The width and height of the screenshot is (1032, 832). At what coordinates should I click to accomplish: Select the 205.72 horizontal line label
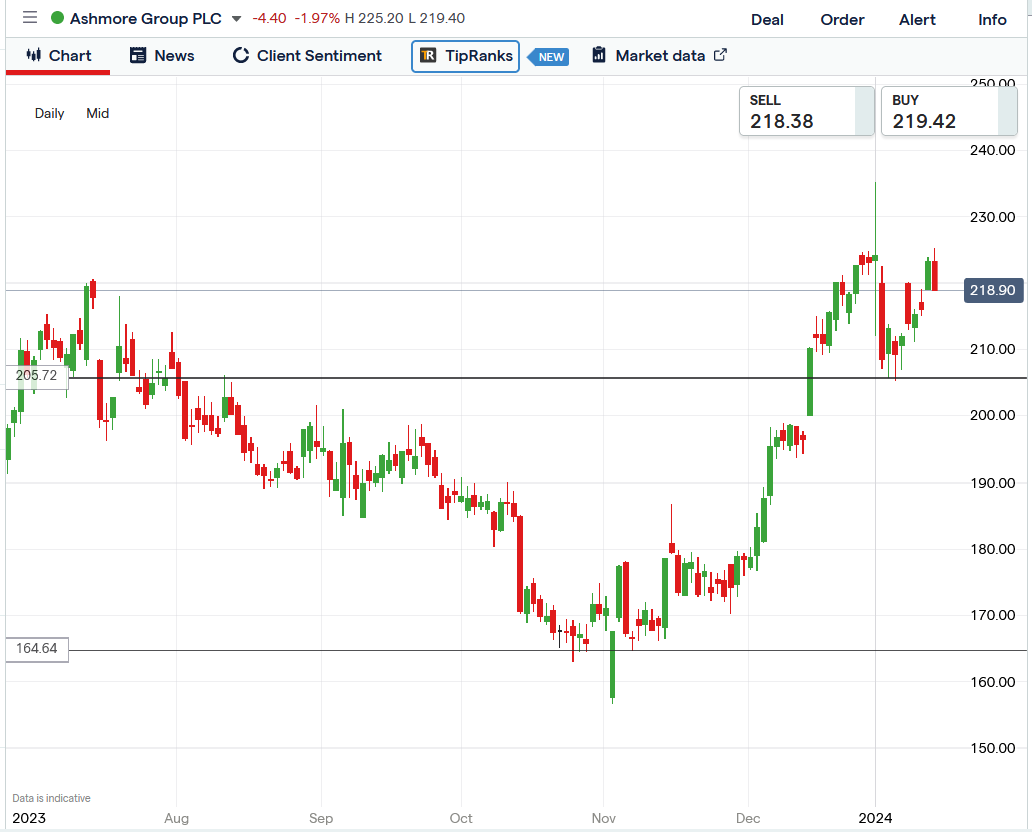coord(37,375)
